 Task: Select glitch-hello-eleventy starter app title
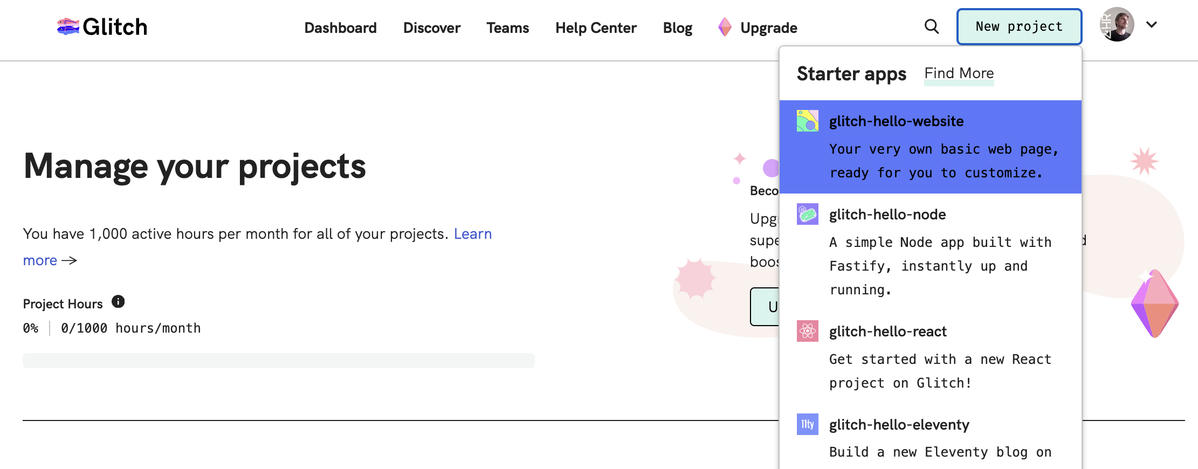point(899,425)
